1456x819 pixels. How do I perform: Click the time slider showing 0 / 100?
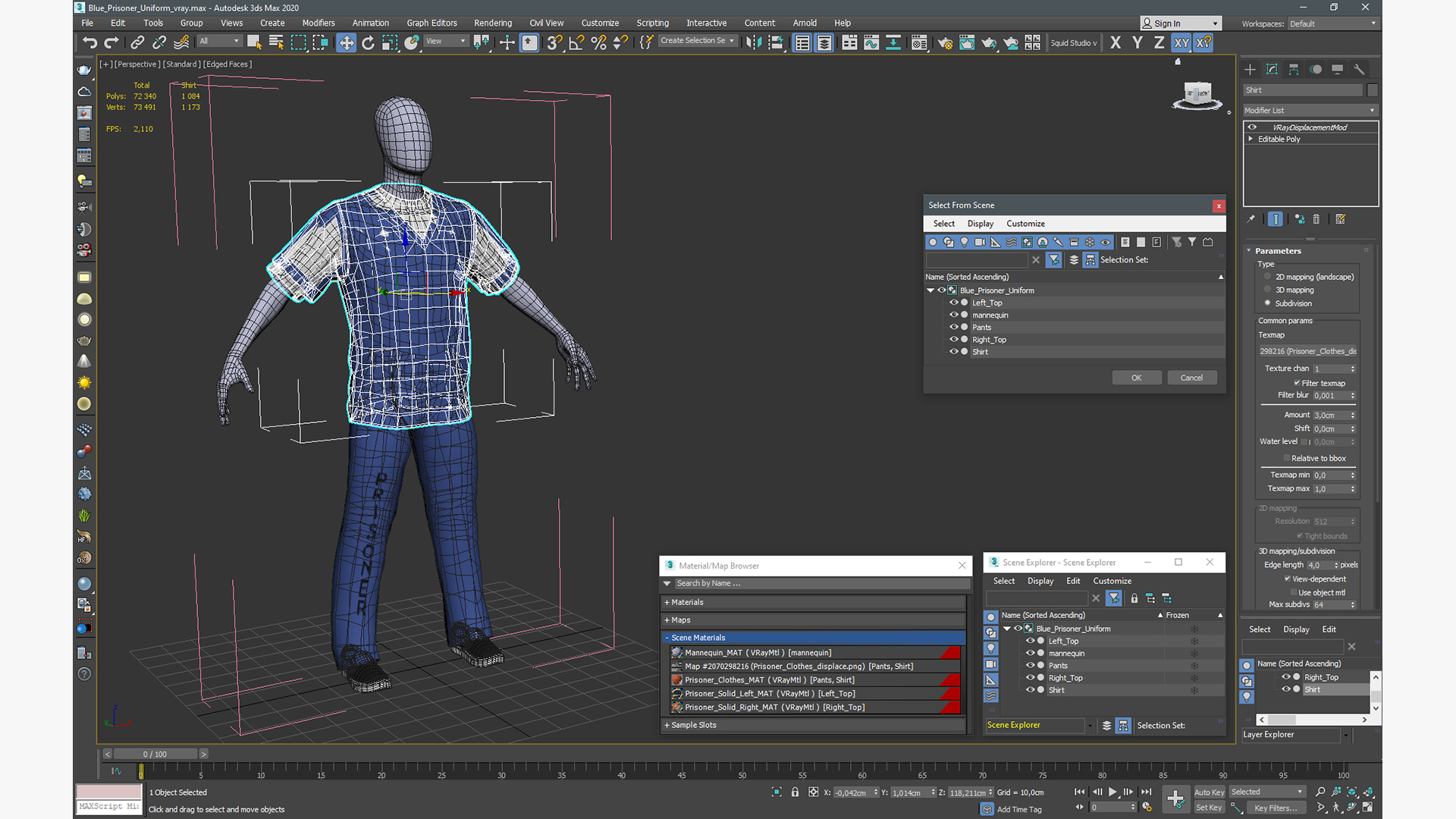click(155, 754)
